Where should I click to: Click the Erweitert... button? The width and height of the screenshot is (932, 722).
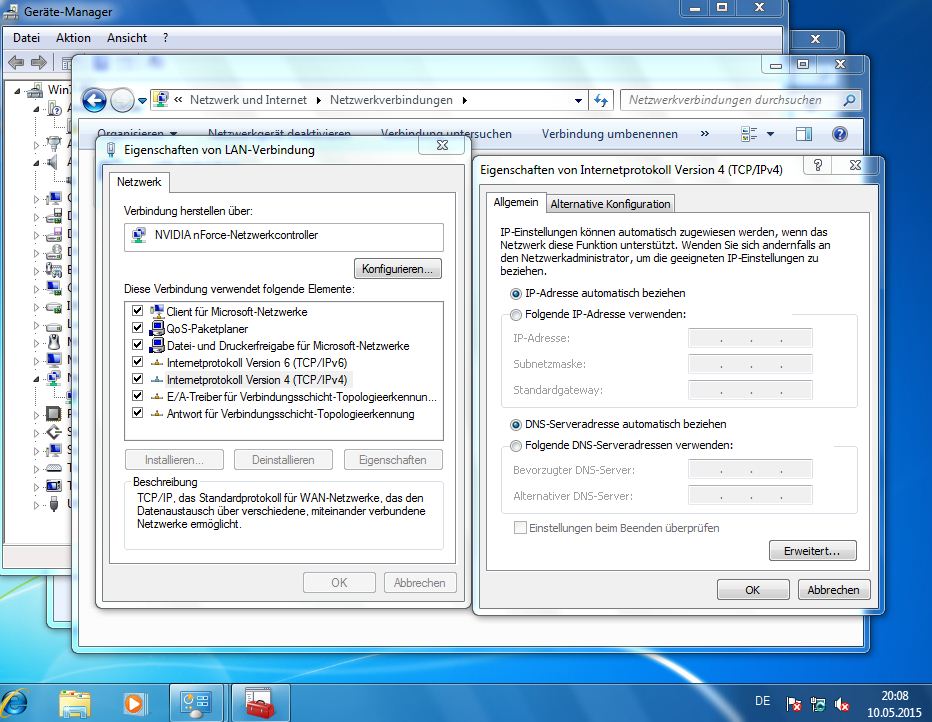coord(812,551)
